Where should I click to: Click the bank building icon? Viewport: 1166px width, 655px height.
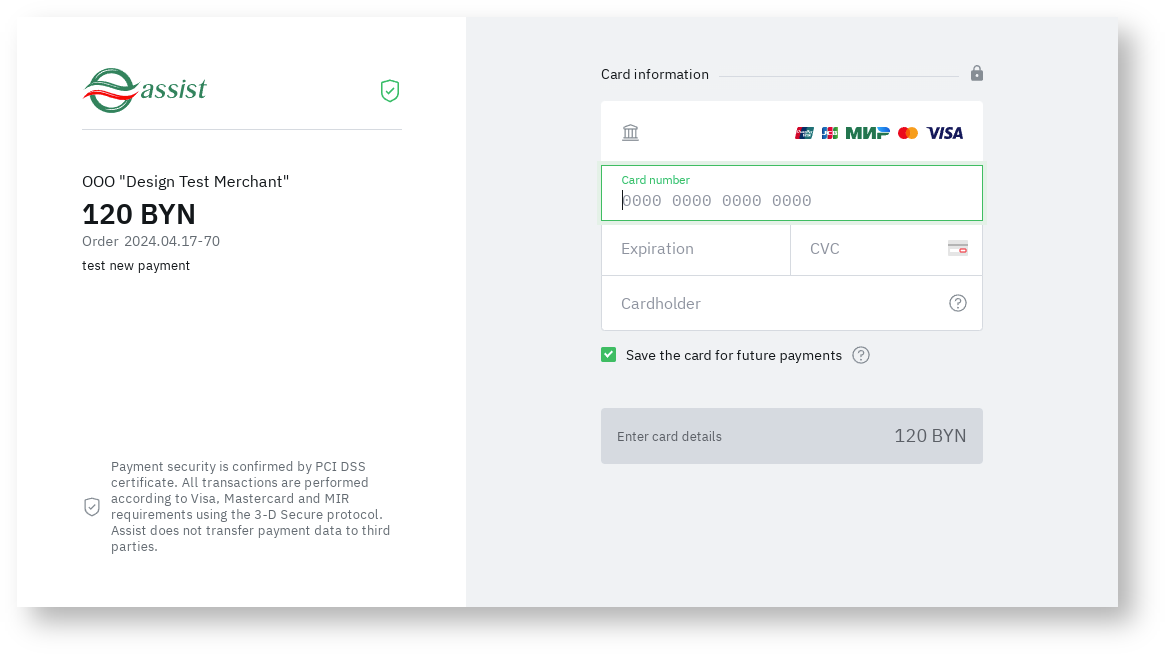click(630, 133)
